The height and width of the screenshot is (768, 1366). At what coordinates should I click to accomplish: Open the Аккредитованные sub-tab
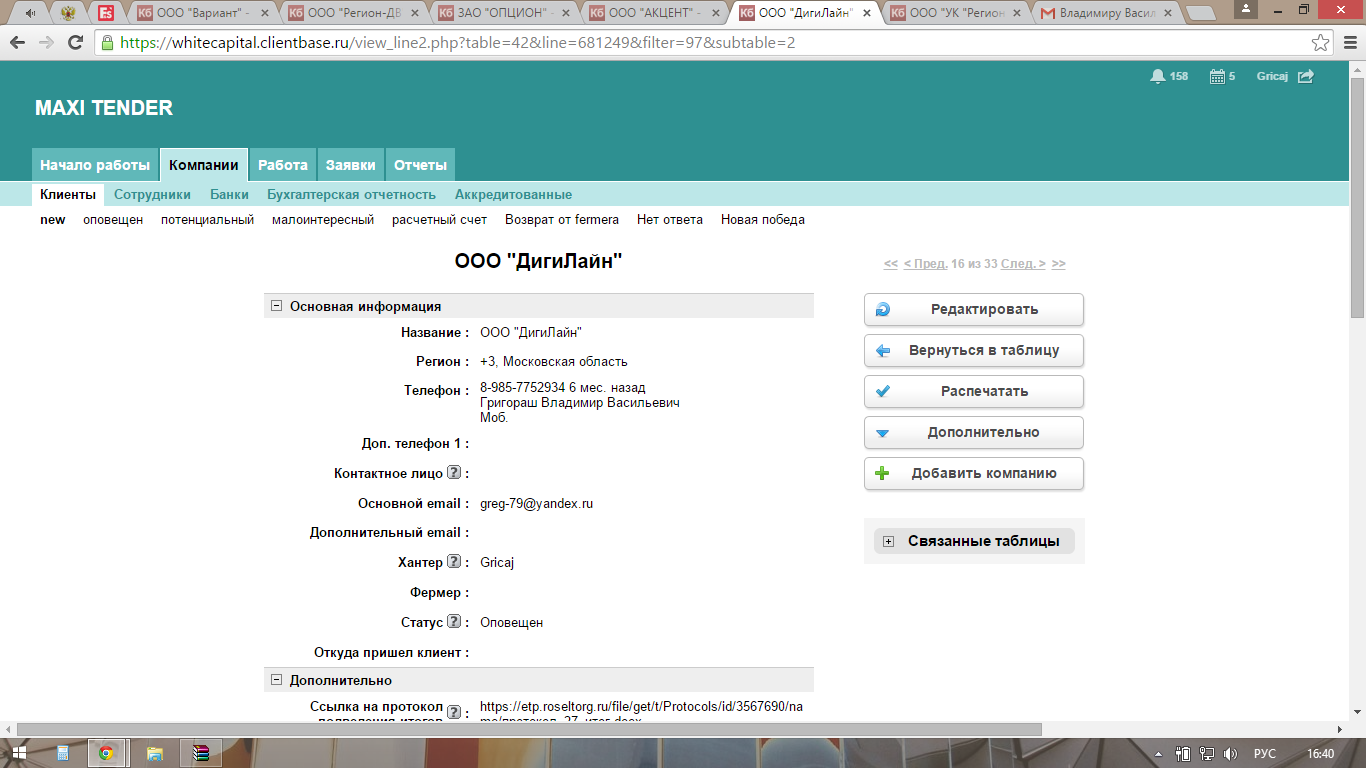[513, 194]
